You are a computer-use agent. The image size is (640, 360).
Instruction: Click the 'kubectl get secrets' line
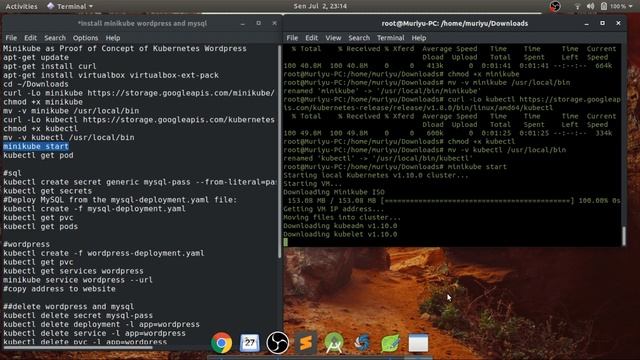point(47,191)
